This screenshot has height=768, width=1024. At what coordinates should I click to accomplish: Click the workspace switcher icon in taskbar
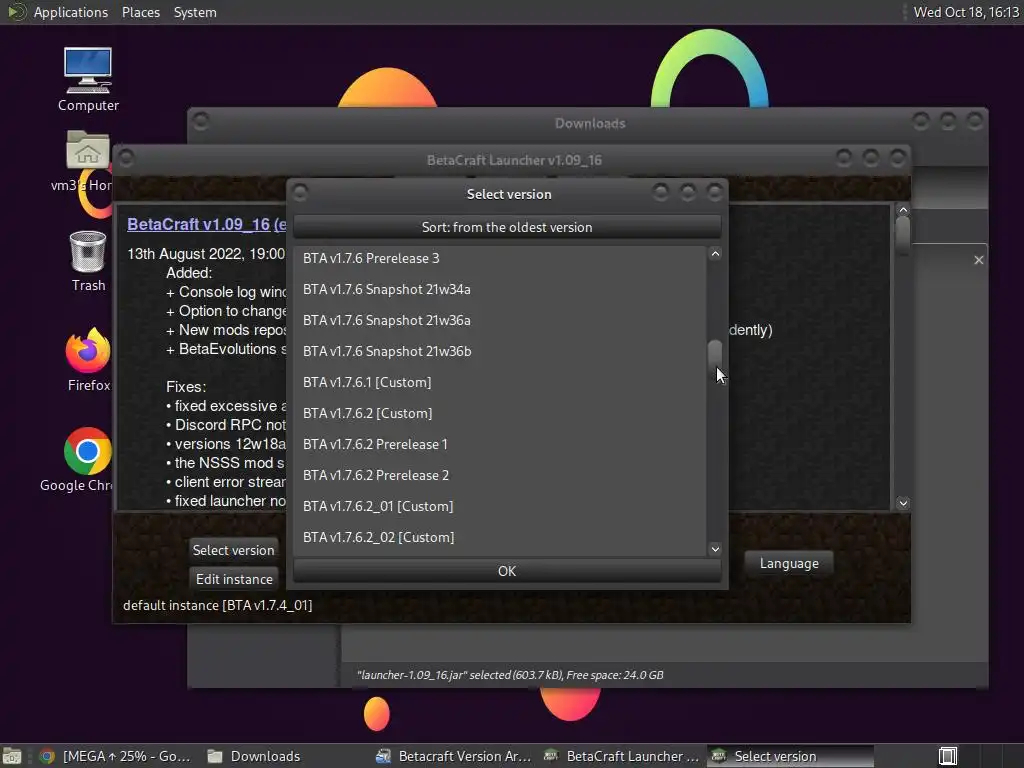point(948,756)
